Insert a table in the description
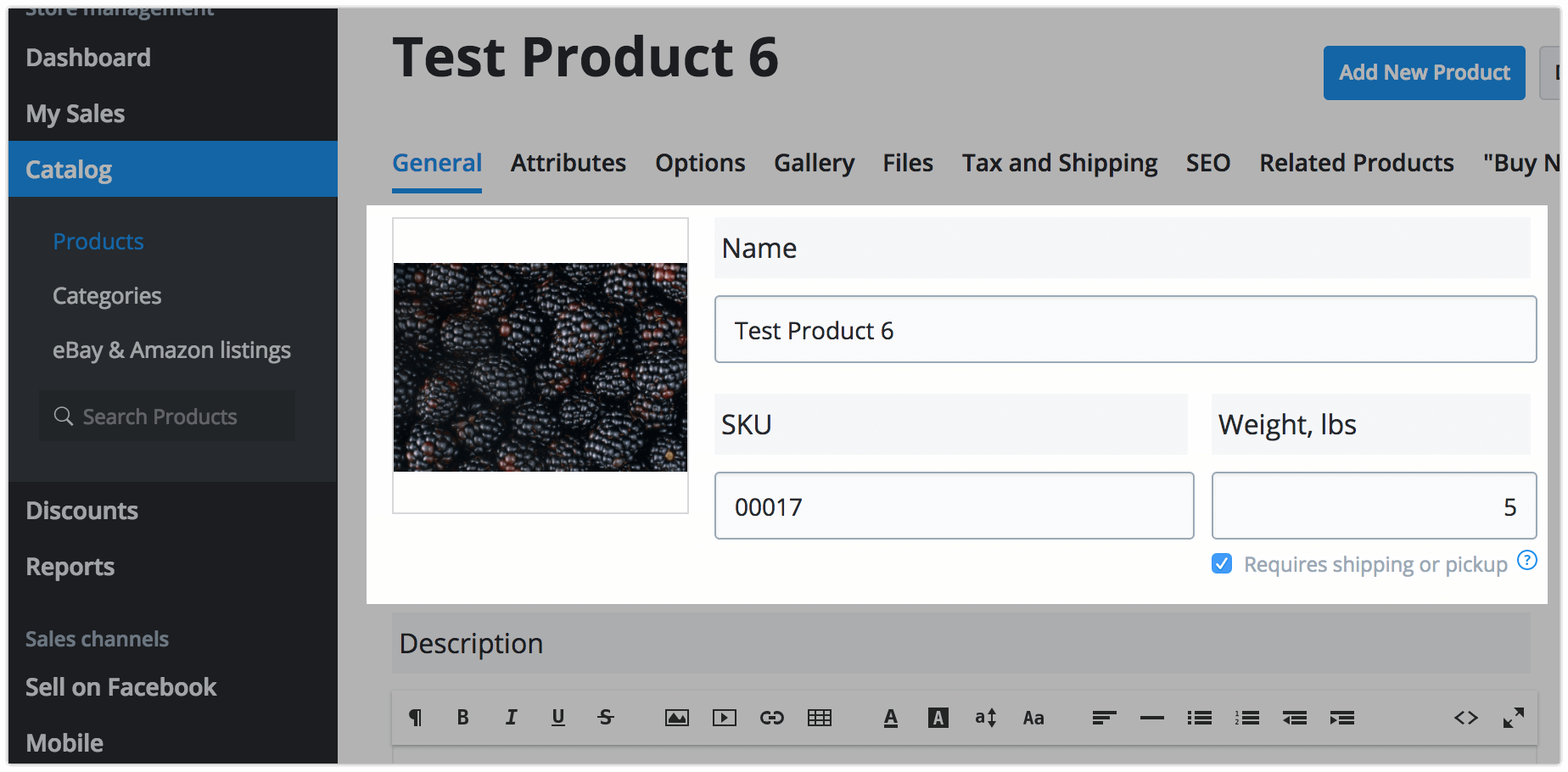Image resolution: width=1568 pixels, height=772 pixels. (819, 718)
